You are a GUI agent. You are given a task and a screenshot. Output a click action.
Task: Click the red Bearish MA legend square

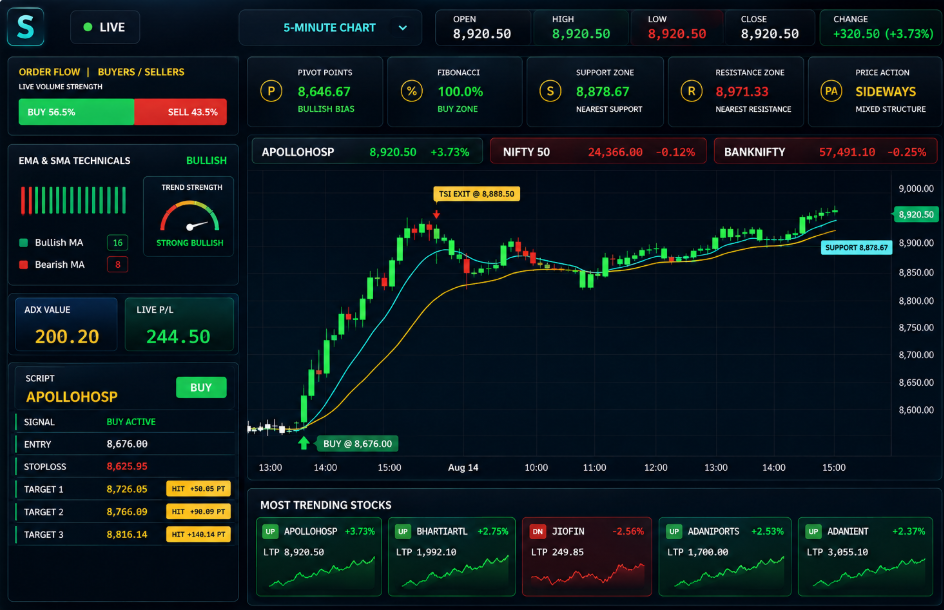23,264
